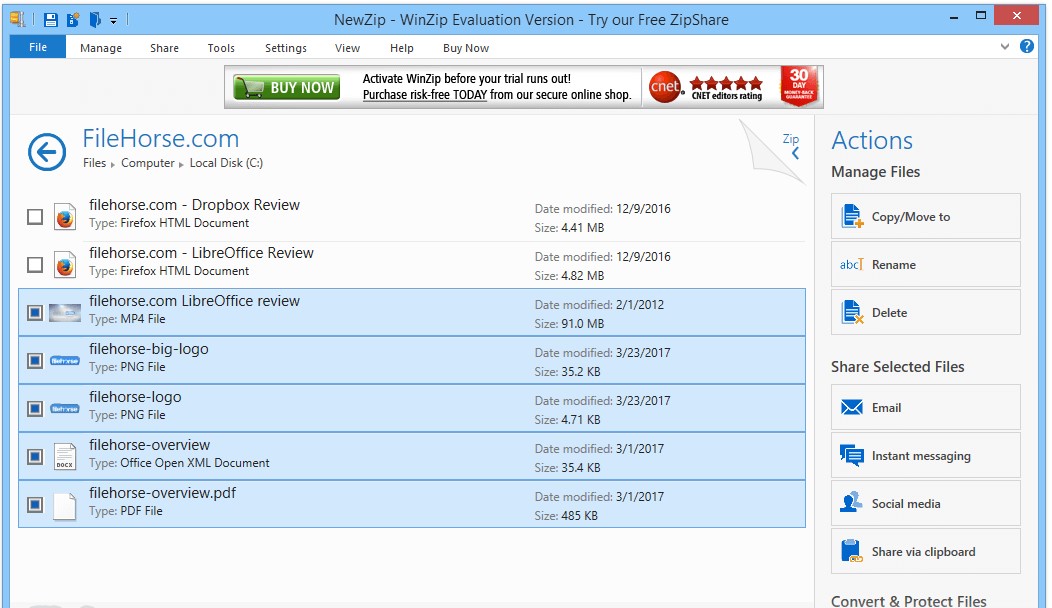Click the third quick access toolbar icon
This screenshot has height=608, width=1052.
click(x=95, y=19)
